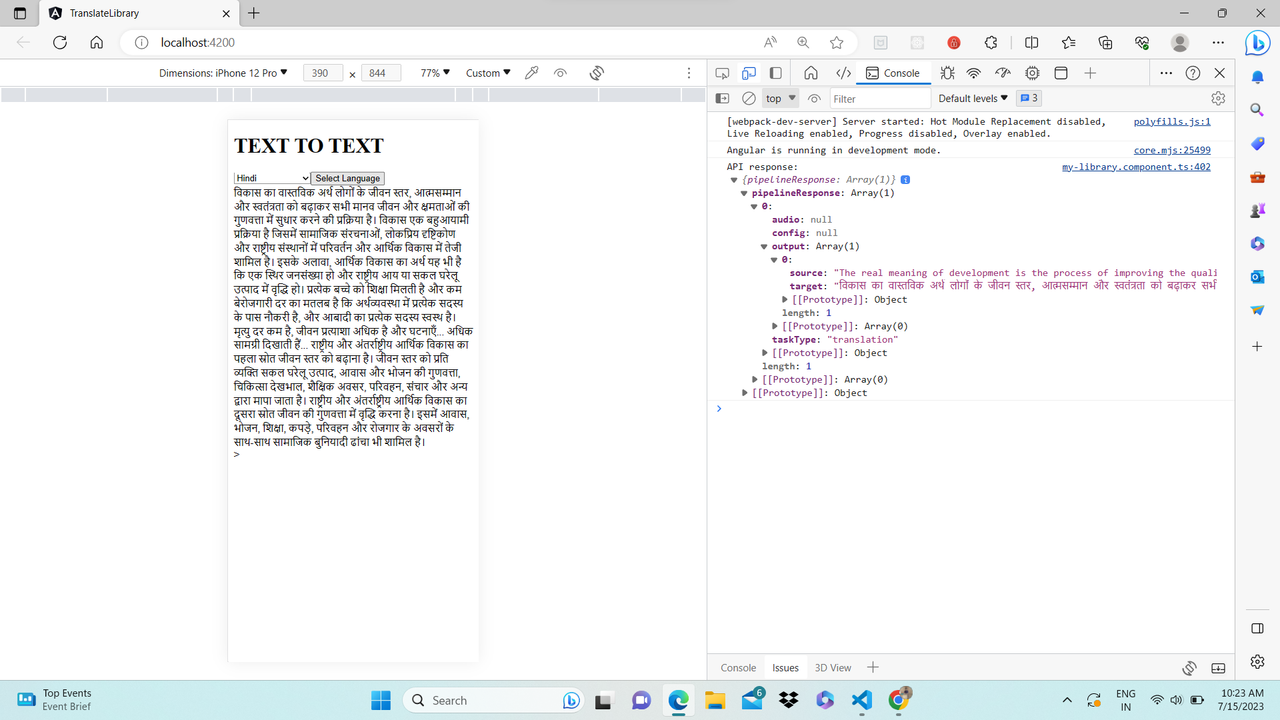
Task: Click the console Filter field
Action: pos(880,99)
